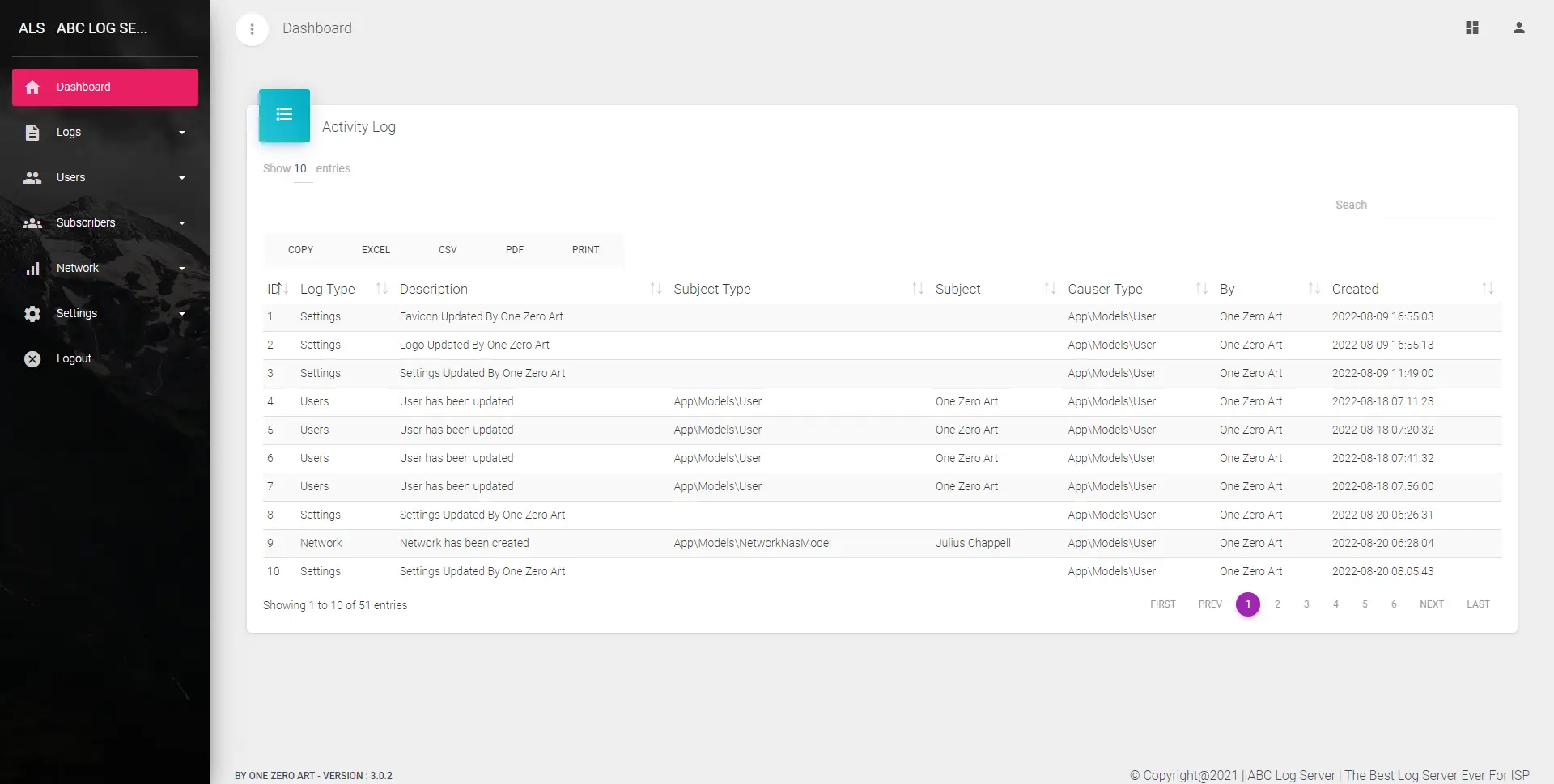Open the Settings menu item
The width and height of the screenshot is (1554, 784).
click(105, 314)
